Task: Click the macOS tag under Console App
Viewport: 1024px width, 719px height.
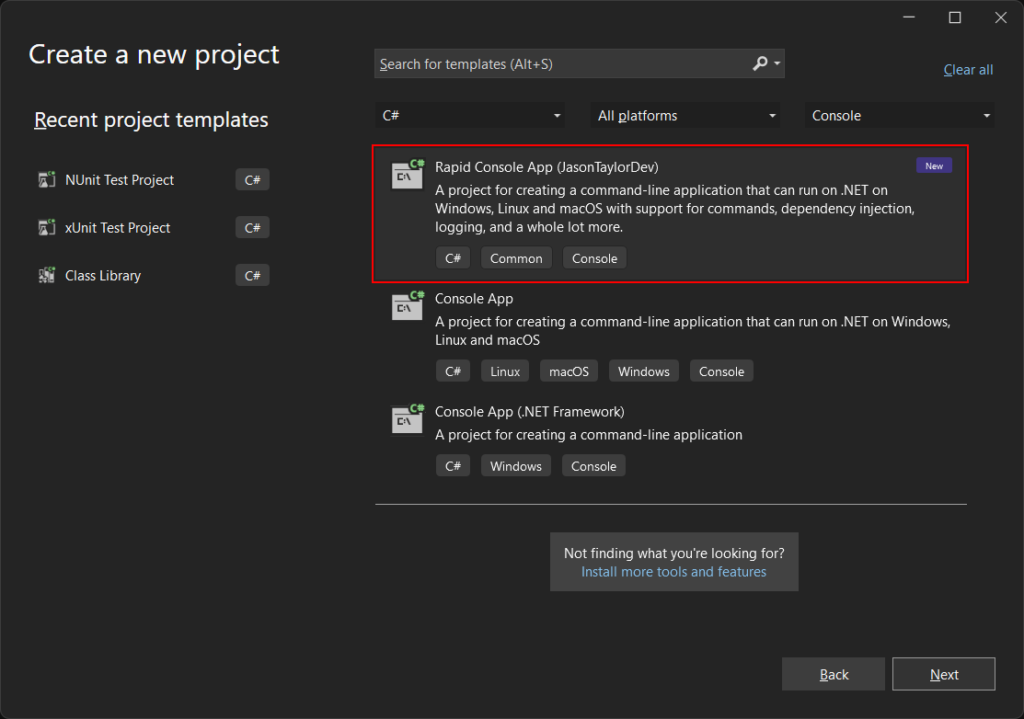Action: tap(569, 371)
